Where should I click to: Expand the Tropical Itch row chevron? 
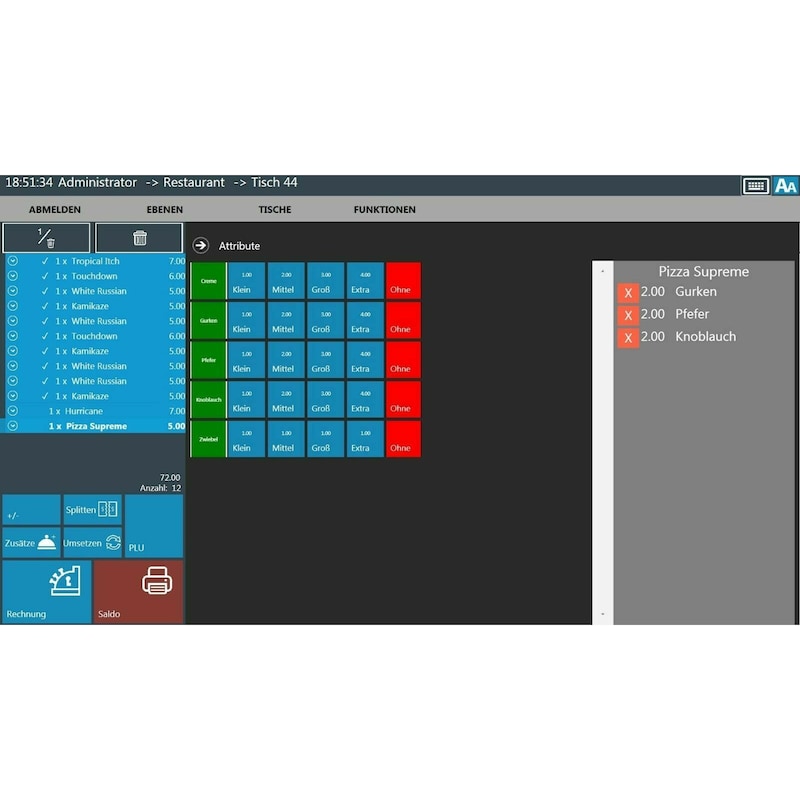pos(13,261)
